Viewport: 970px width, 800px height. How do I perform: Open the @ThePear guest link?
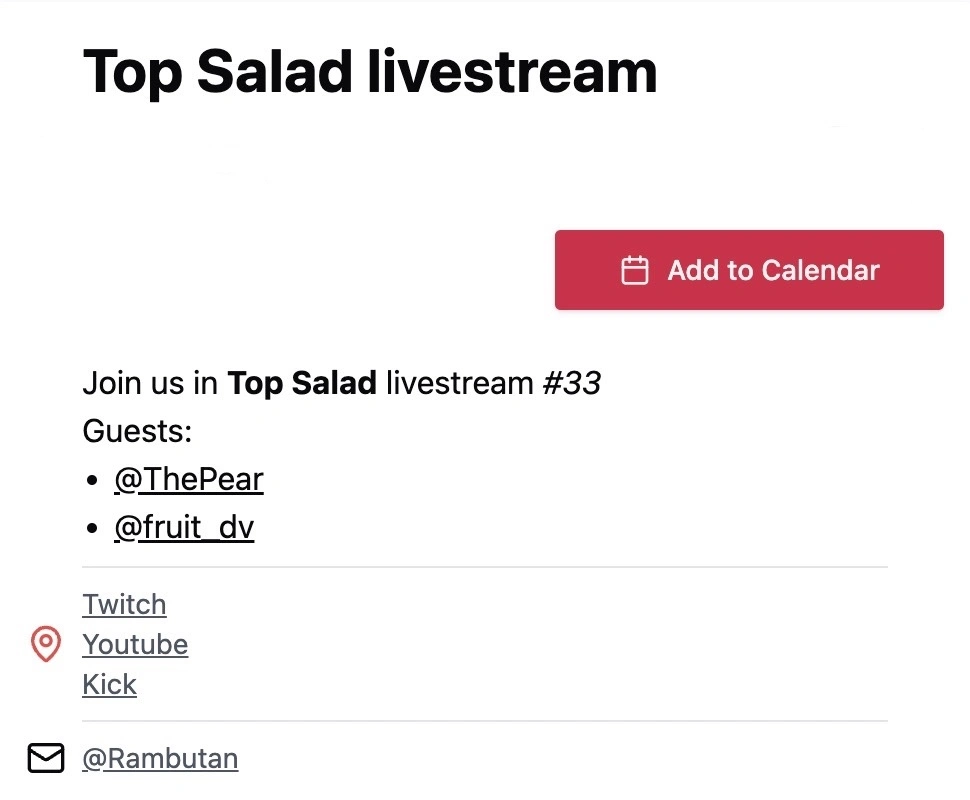pos(188,480)
